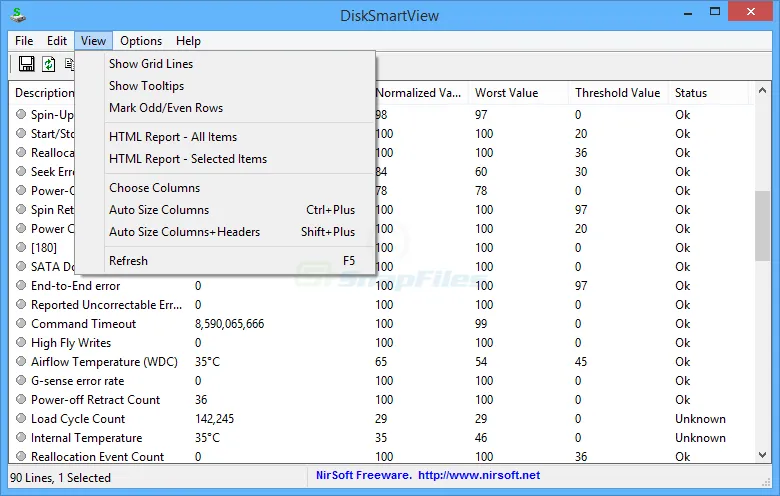Click the status icon of the Spin-Up row
Screen dimensions: 780x496
coord(21,114)
